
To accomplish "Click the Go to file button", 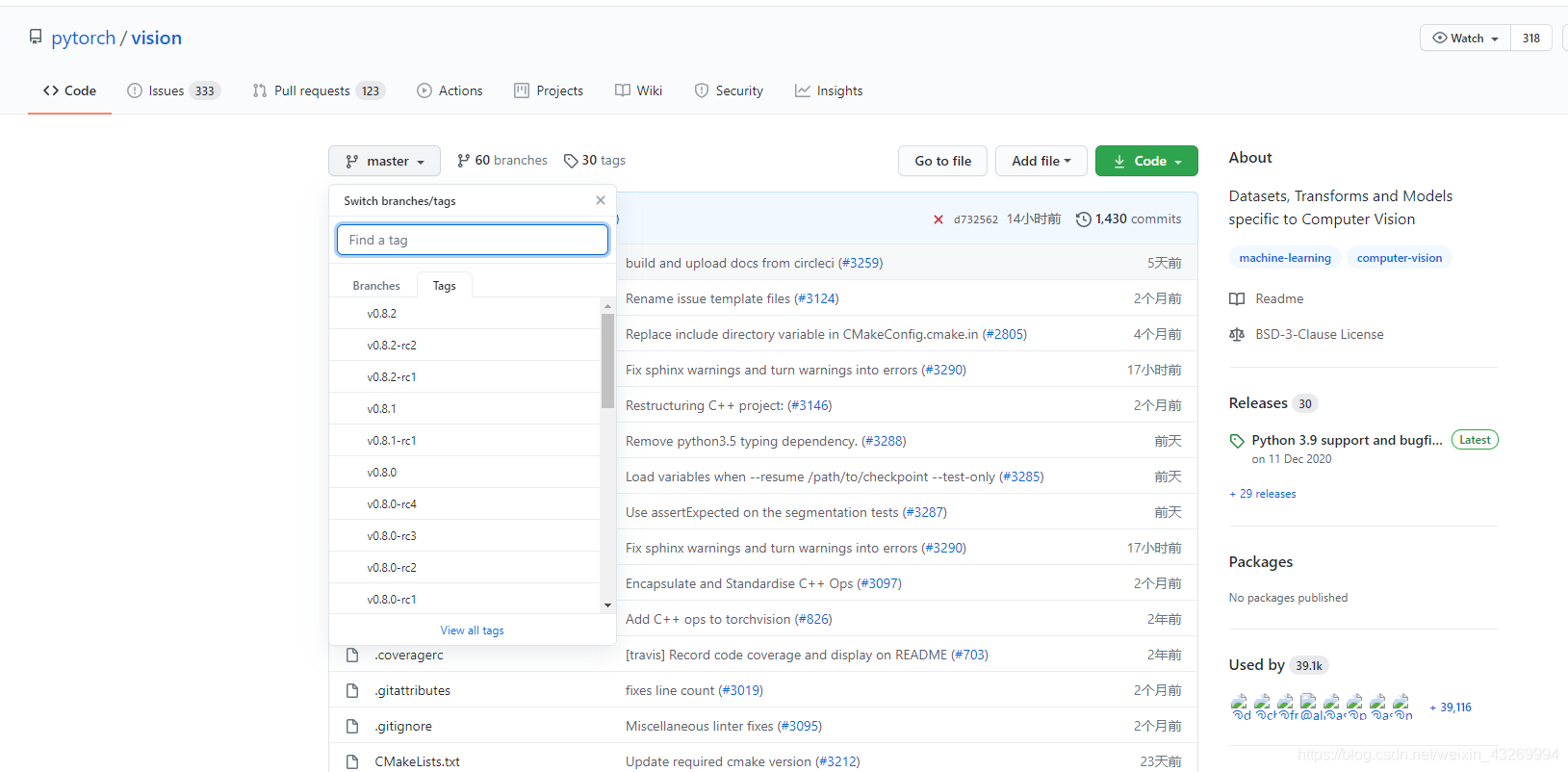I will 942,161.
